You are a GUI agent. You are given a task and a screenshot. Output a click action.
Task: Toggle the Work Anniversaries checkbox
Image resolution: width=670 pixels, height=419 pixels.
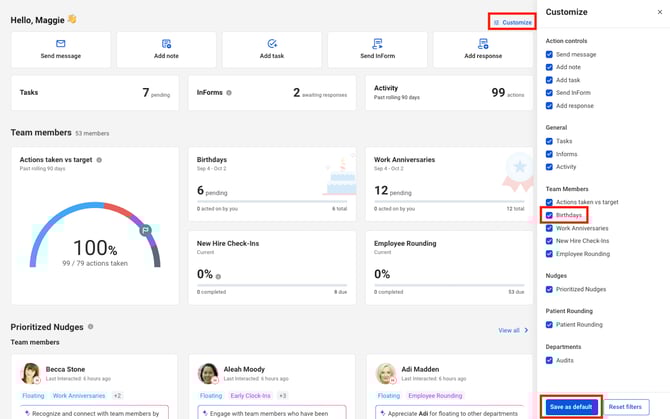550,228
